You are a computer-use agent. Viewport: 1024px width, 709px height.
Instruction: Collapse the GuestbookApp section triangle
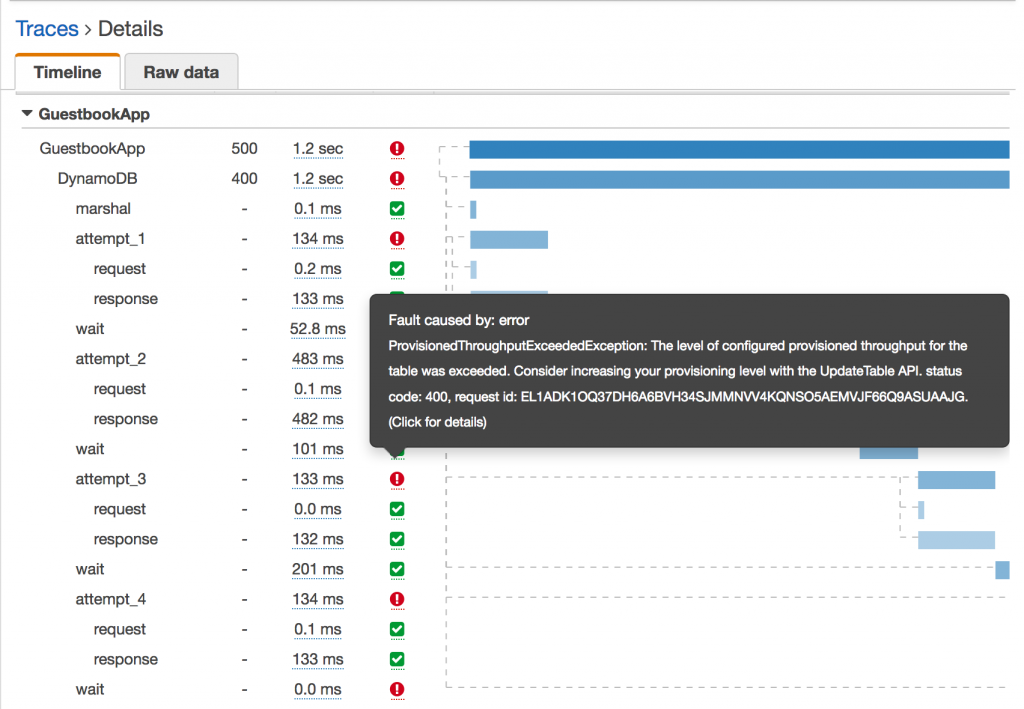pos(27,114)
